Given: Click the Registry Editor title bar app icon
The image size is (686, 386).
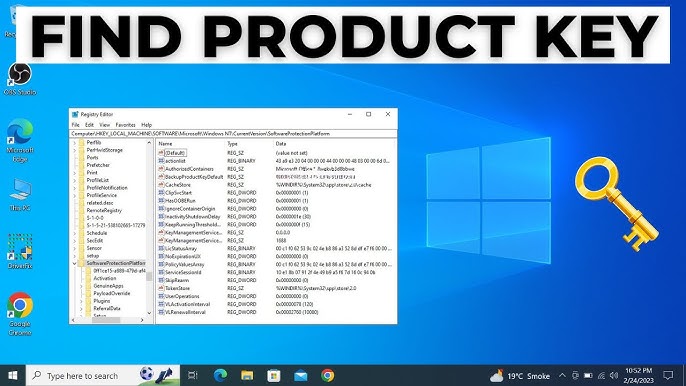Looking at the screenshot, I should pos(75,114).
